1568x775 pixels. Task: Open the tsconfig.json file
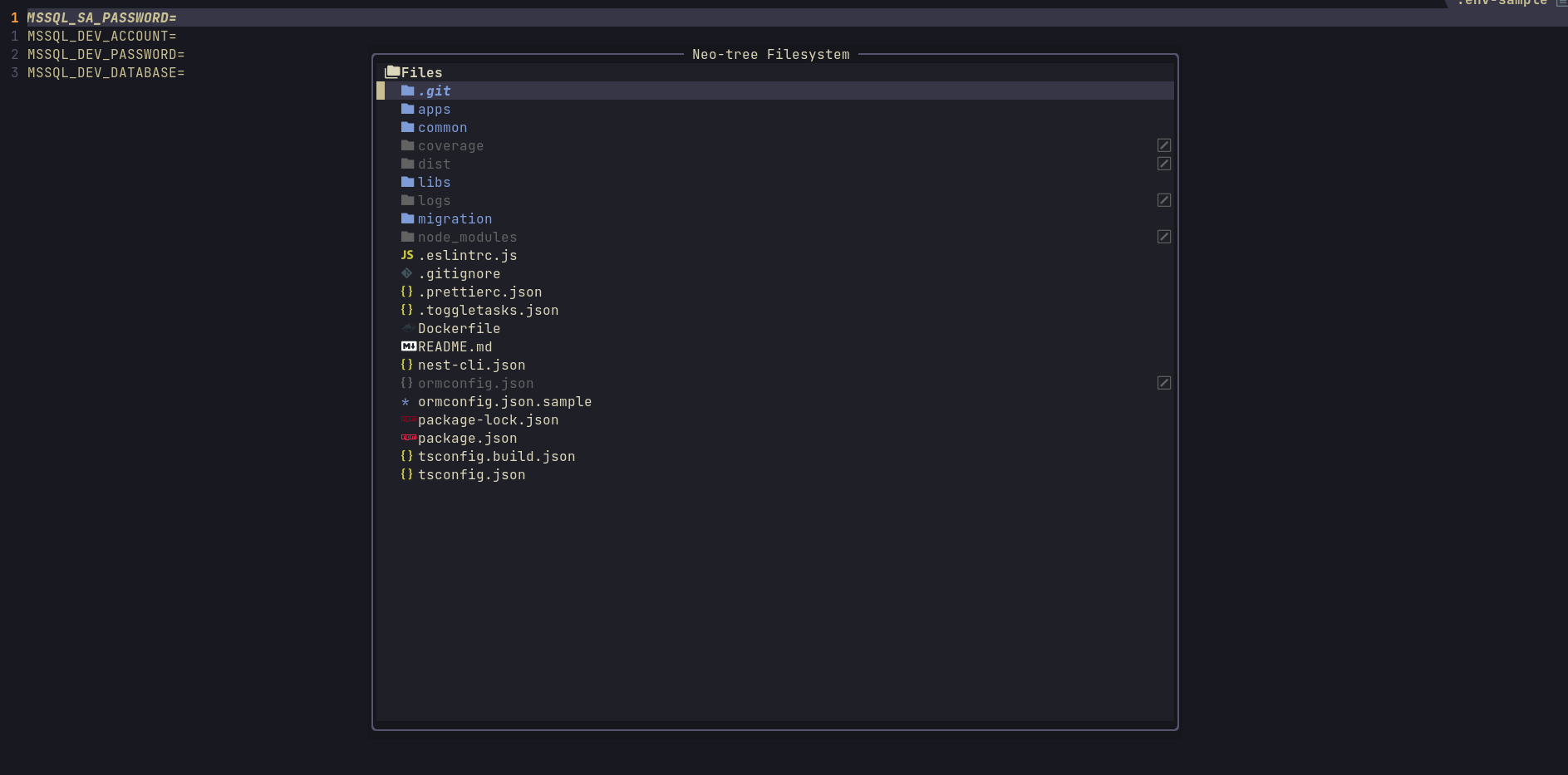[471, 474]
